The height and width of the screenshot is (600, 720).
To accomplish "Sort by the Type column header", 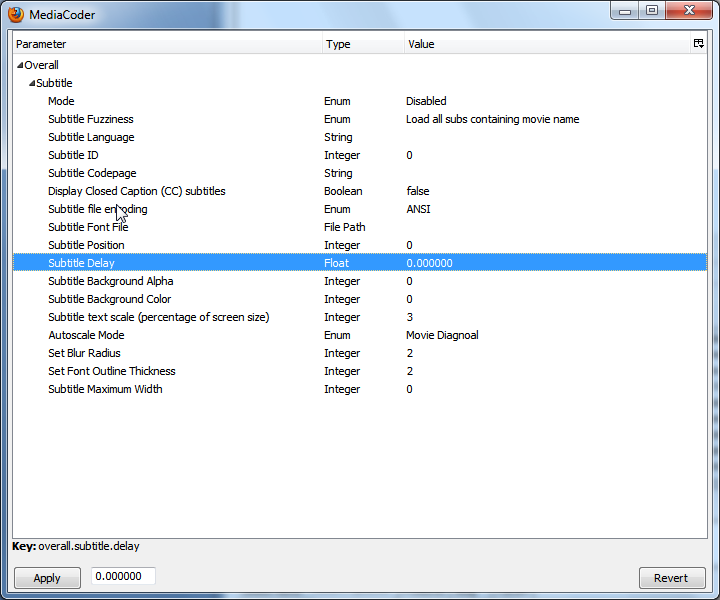I will click(363, 44).
